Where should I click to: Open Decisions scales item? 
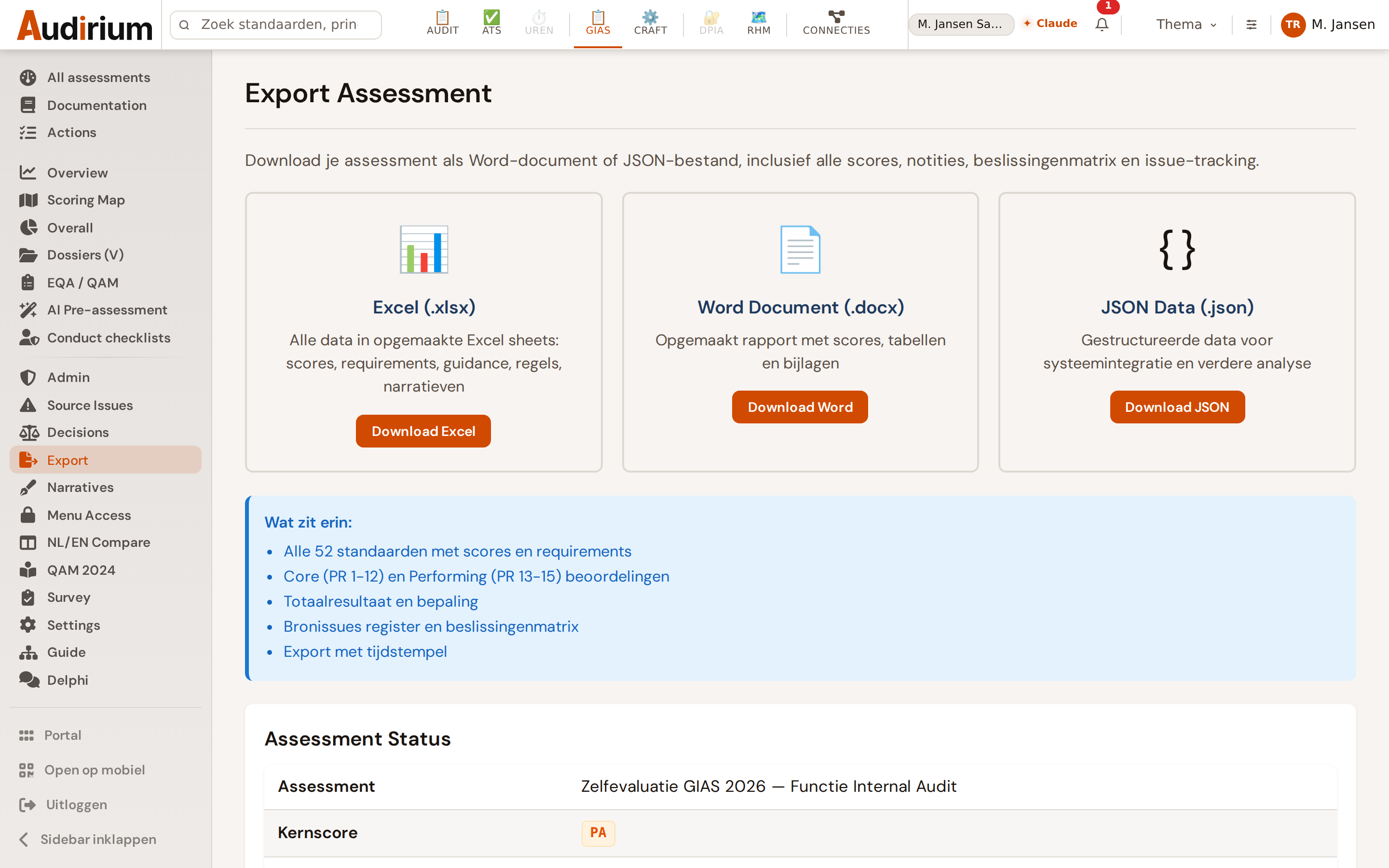(x=106, y=432)
